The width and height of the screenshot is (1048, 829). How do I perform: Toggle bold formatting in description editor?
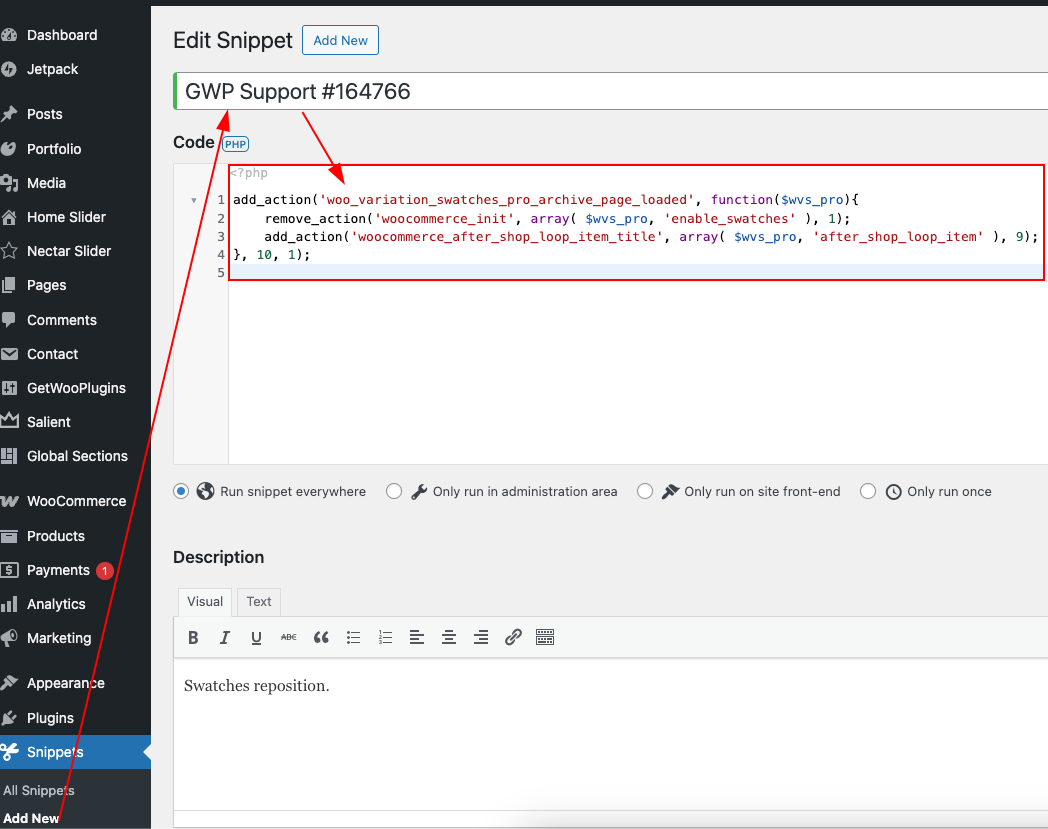click(193, 638)
